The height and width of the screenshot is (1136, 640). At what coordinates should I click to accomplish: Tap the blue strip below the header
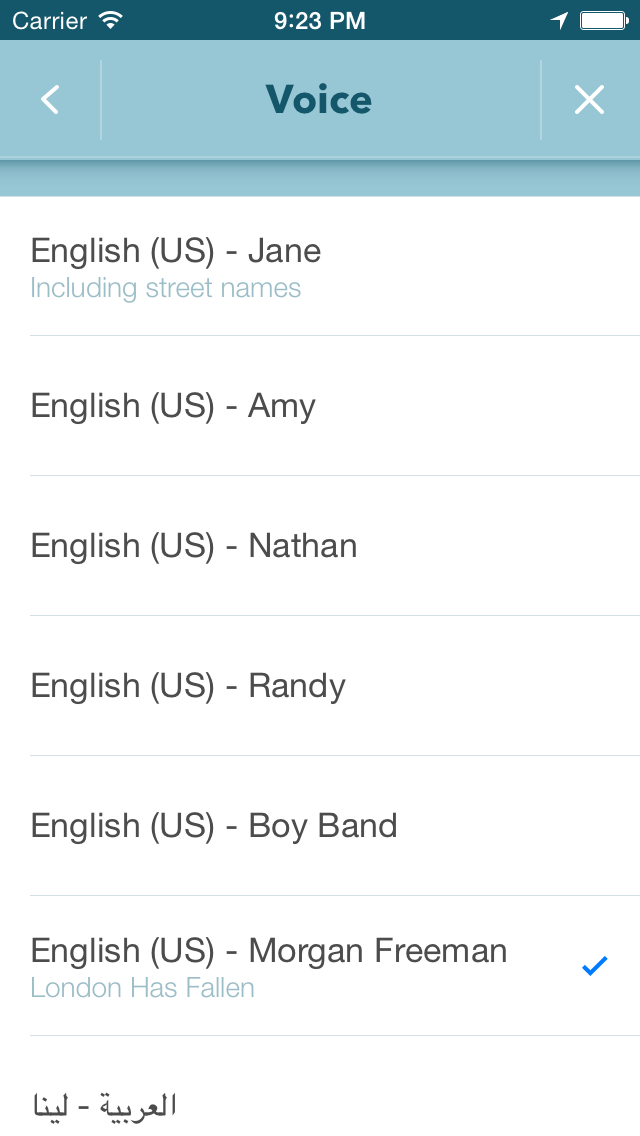(x=320, y=179)
